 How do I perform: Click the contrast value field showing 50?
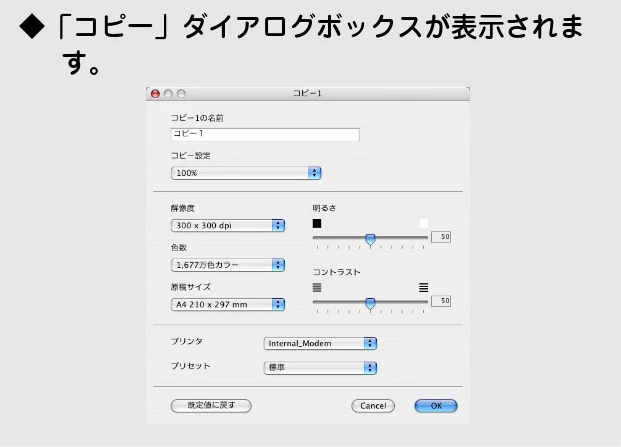441,301
